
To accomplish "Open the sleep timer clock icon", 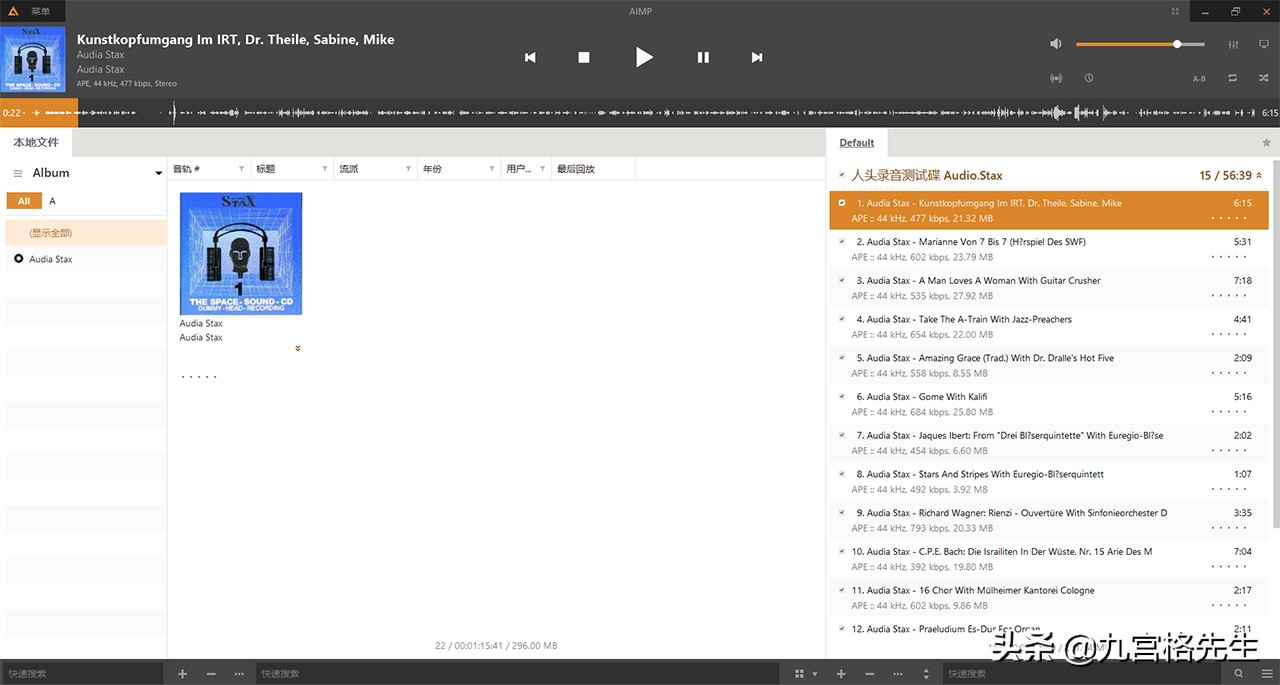I will 1089,78.
